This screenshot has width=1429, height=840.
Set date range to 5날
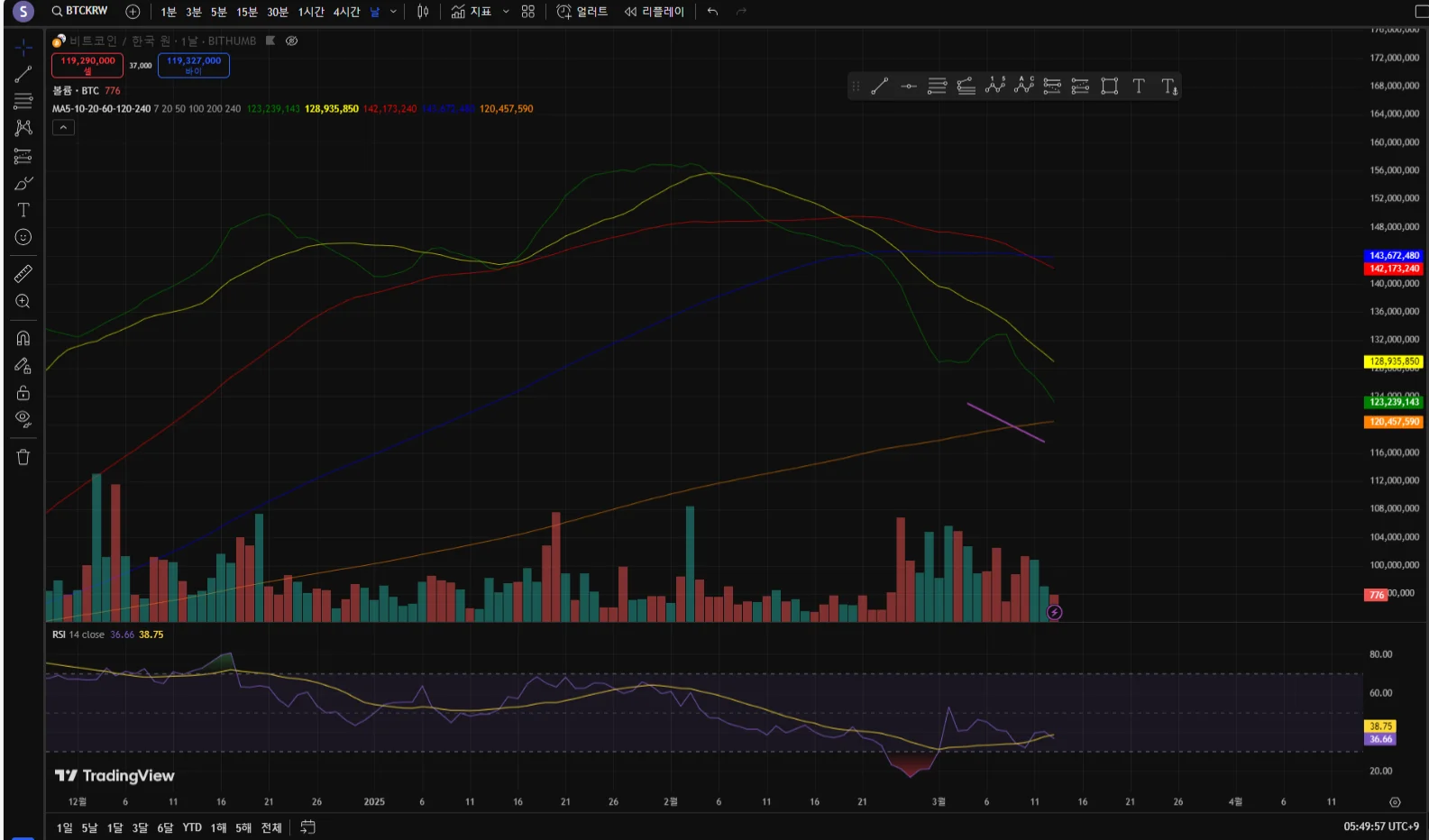tap(89, 827)
